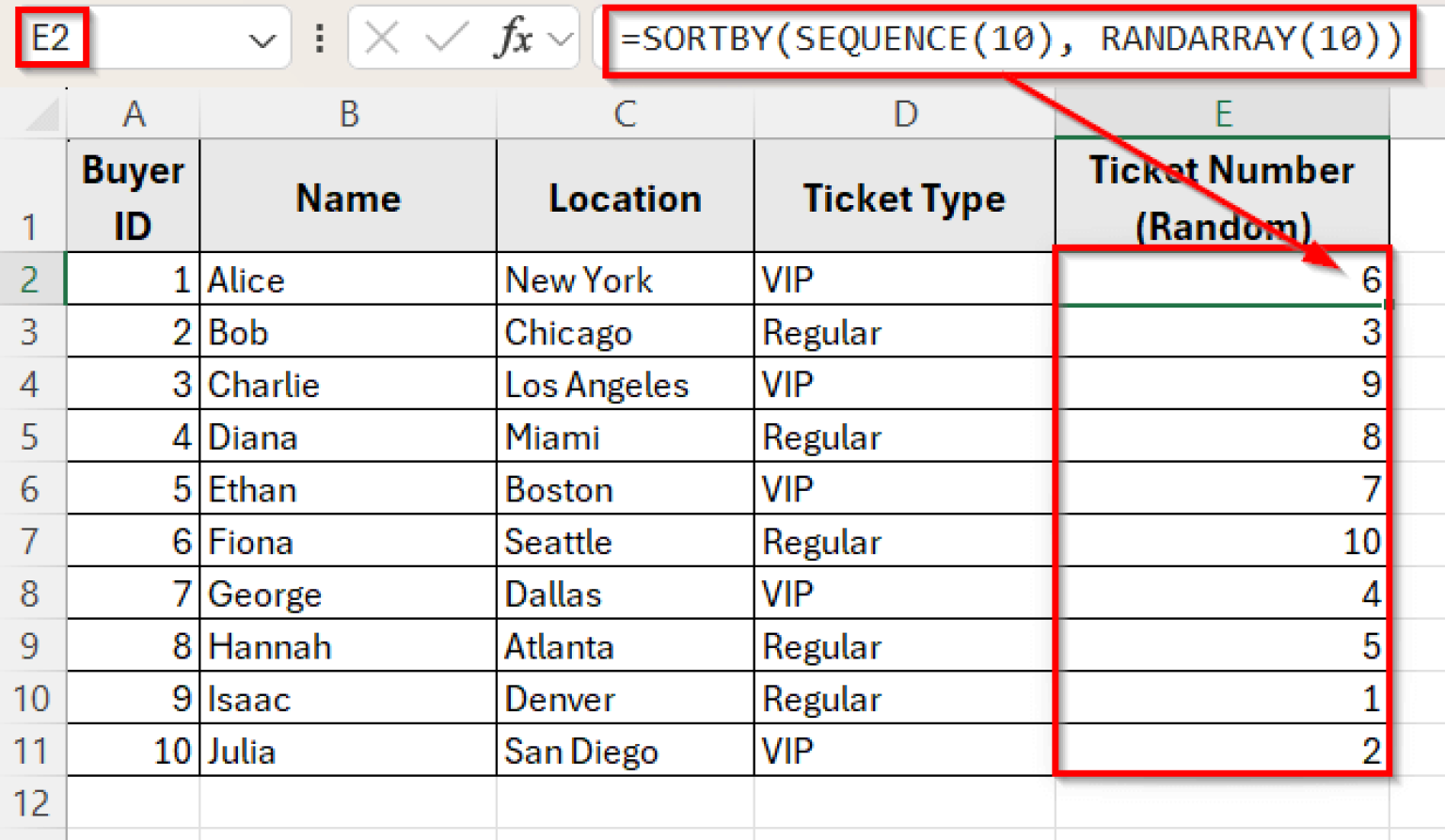Viewport: 1445px width, 840px height.
Task: Select the cell containing Alice
Action: (x=347, y=279)
